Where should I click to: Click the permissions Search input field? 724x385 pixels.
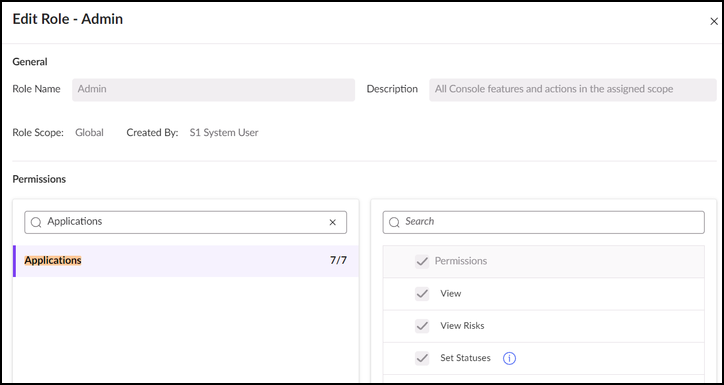tap(543, 223)
